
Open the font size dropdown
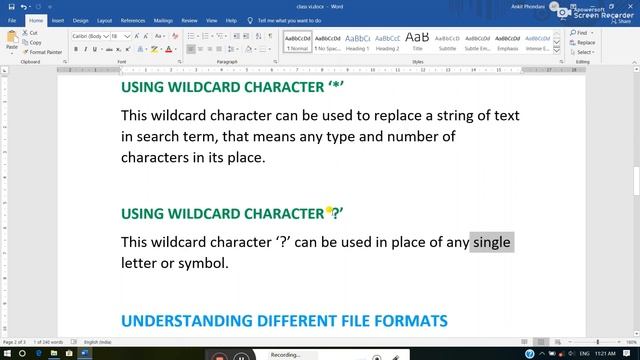click(x=127, y=36)
